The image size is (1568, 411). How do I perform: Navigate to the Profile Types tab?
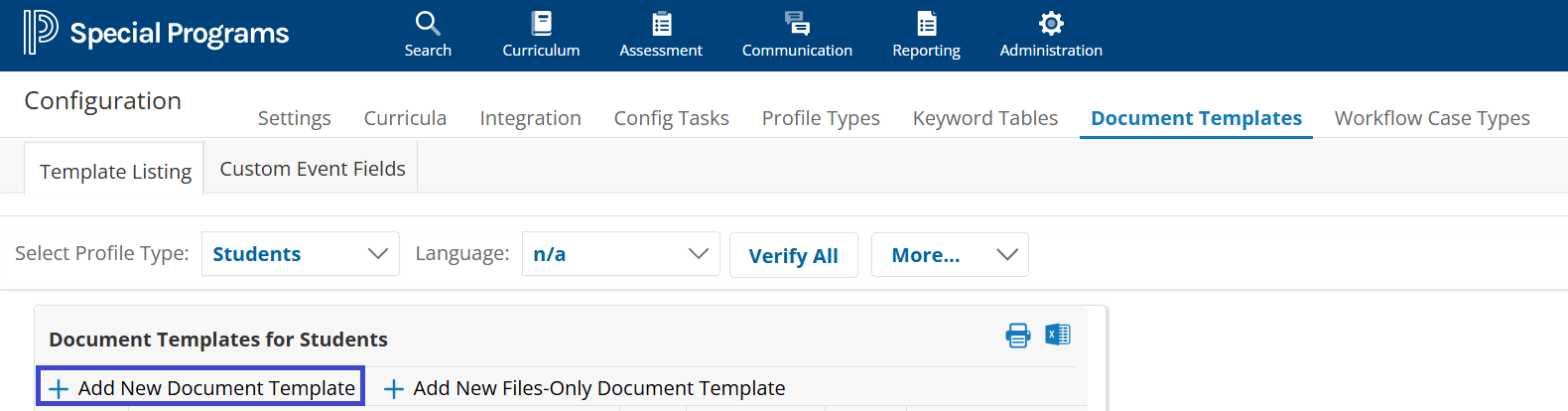pyautogui.click(x=821, y=118)
